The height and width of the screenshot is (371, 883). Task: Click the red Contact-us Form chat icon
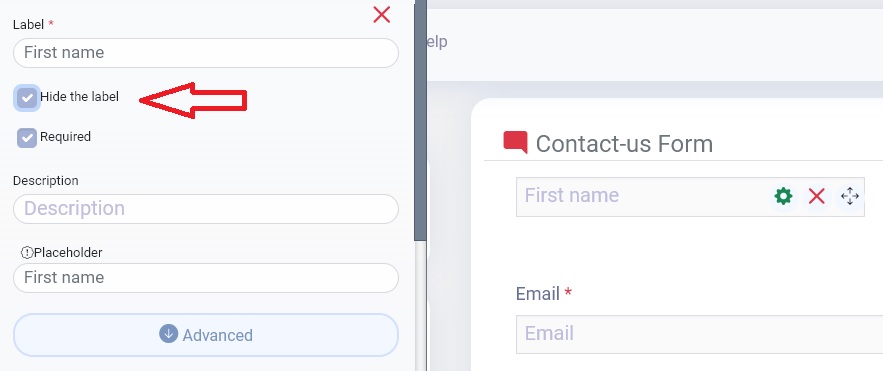click(515, 142)
